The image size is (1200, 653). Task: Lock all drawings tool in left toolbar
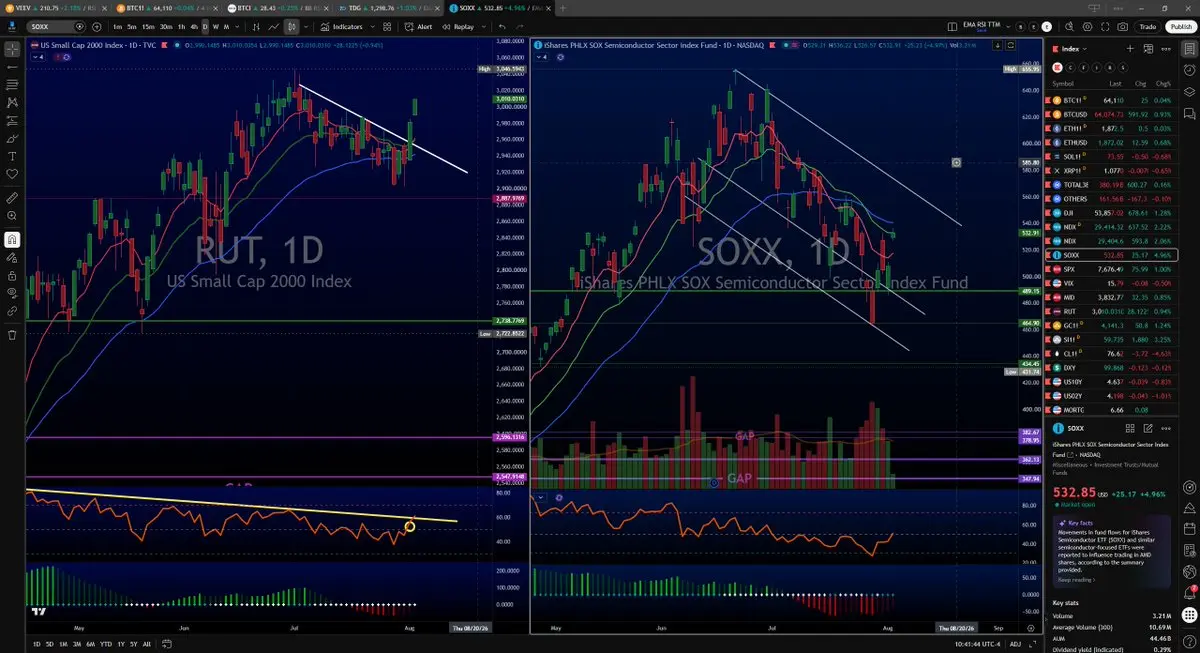click(12, 275)
